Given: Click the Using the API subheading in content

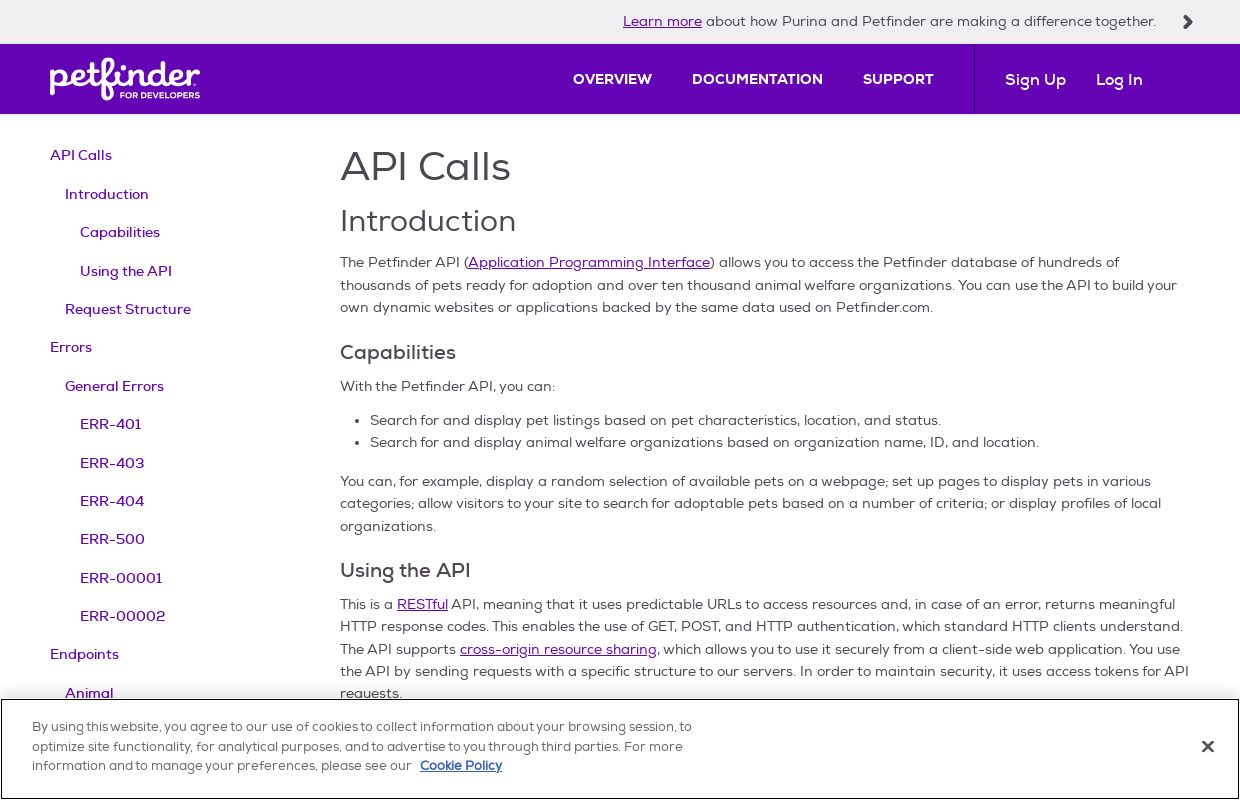Looking at the screenshot, I should (405, 570).
